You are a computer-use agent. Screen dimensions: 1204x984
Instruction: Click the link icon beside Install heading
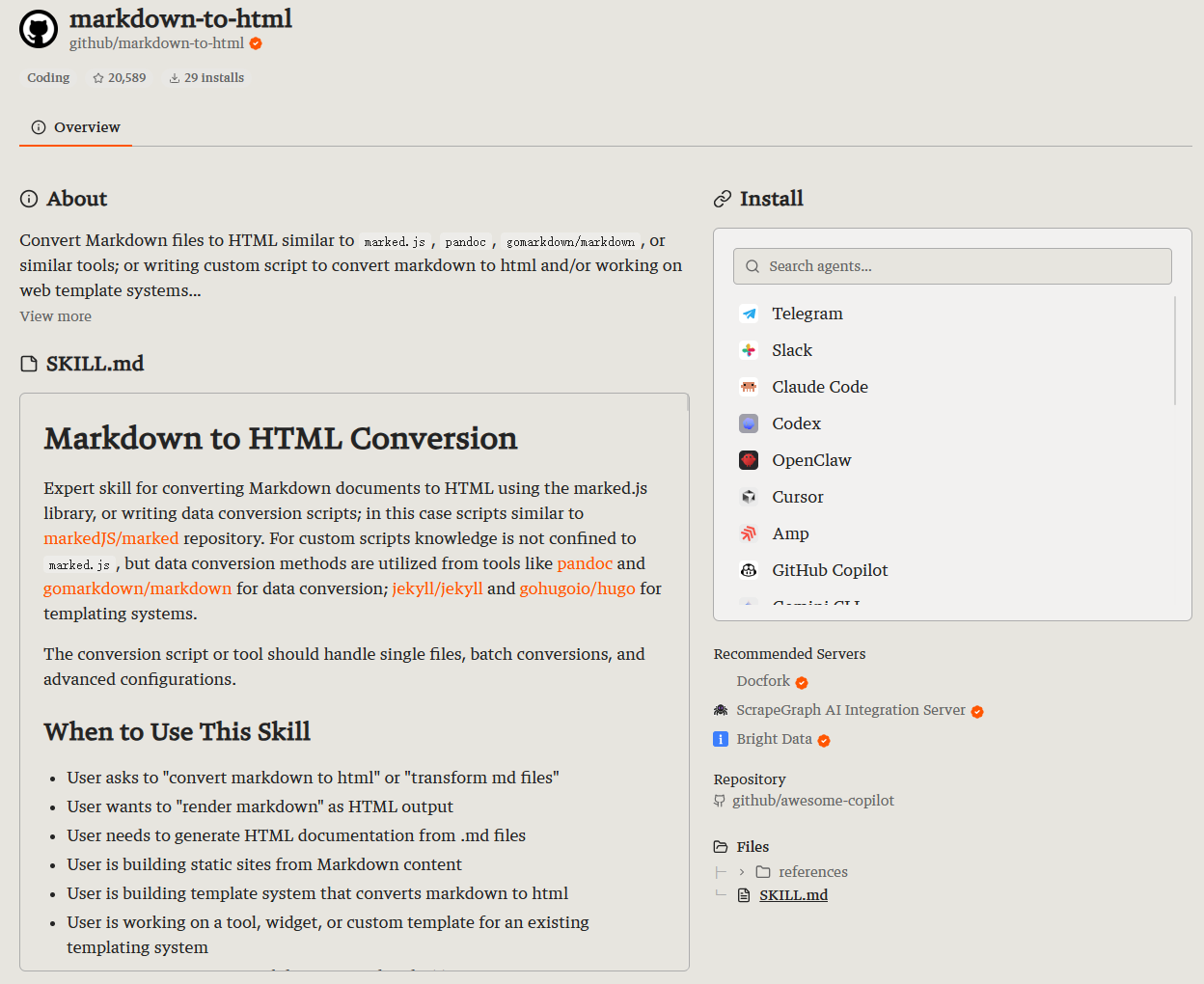723,199
